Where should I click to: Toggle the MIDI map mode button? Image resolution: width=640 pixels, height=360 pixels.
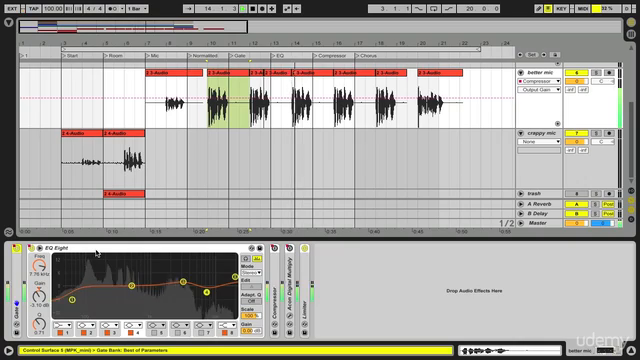point(582,9)
